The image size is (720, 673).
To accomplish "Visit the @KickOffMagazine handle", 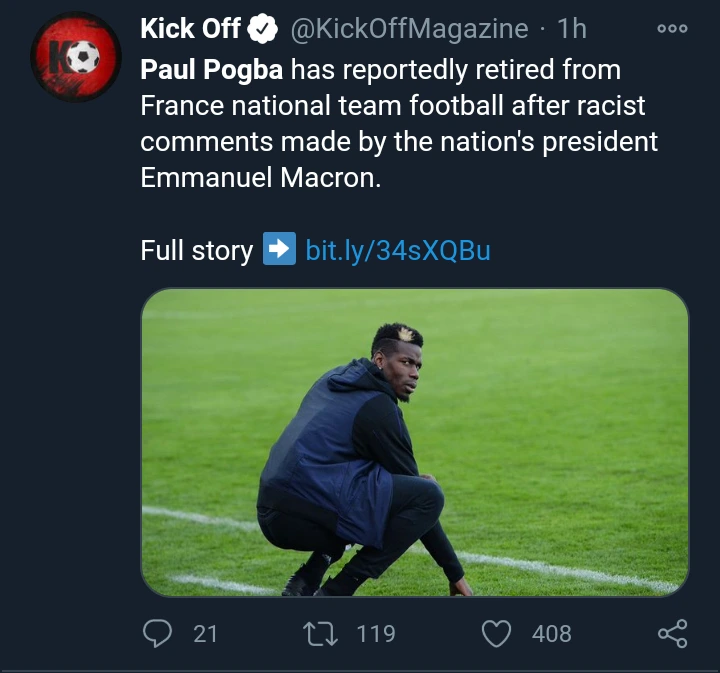I will (408, 29).
